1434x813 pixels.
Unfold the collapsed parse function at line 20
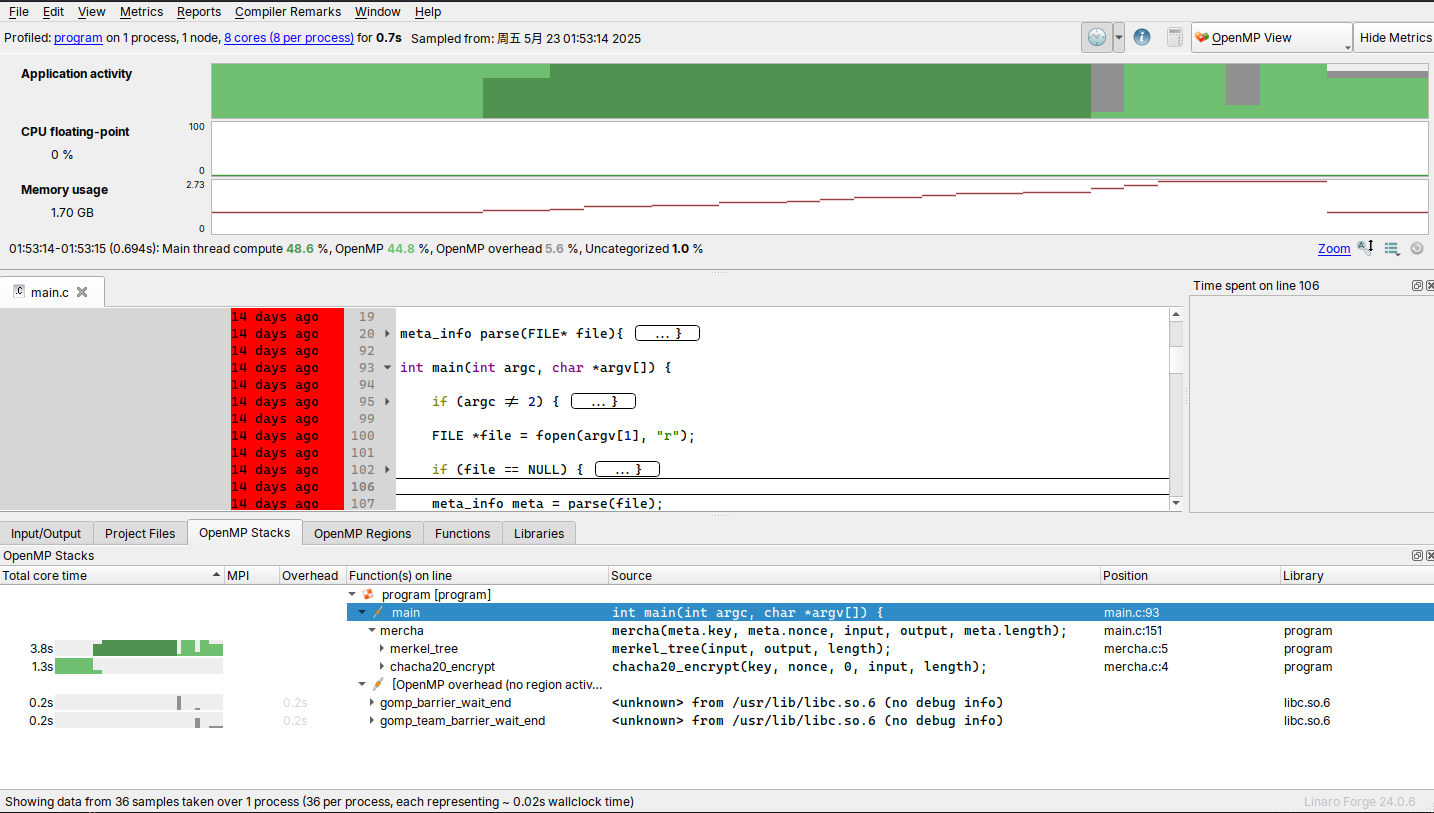388,334
